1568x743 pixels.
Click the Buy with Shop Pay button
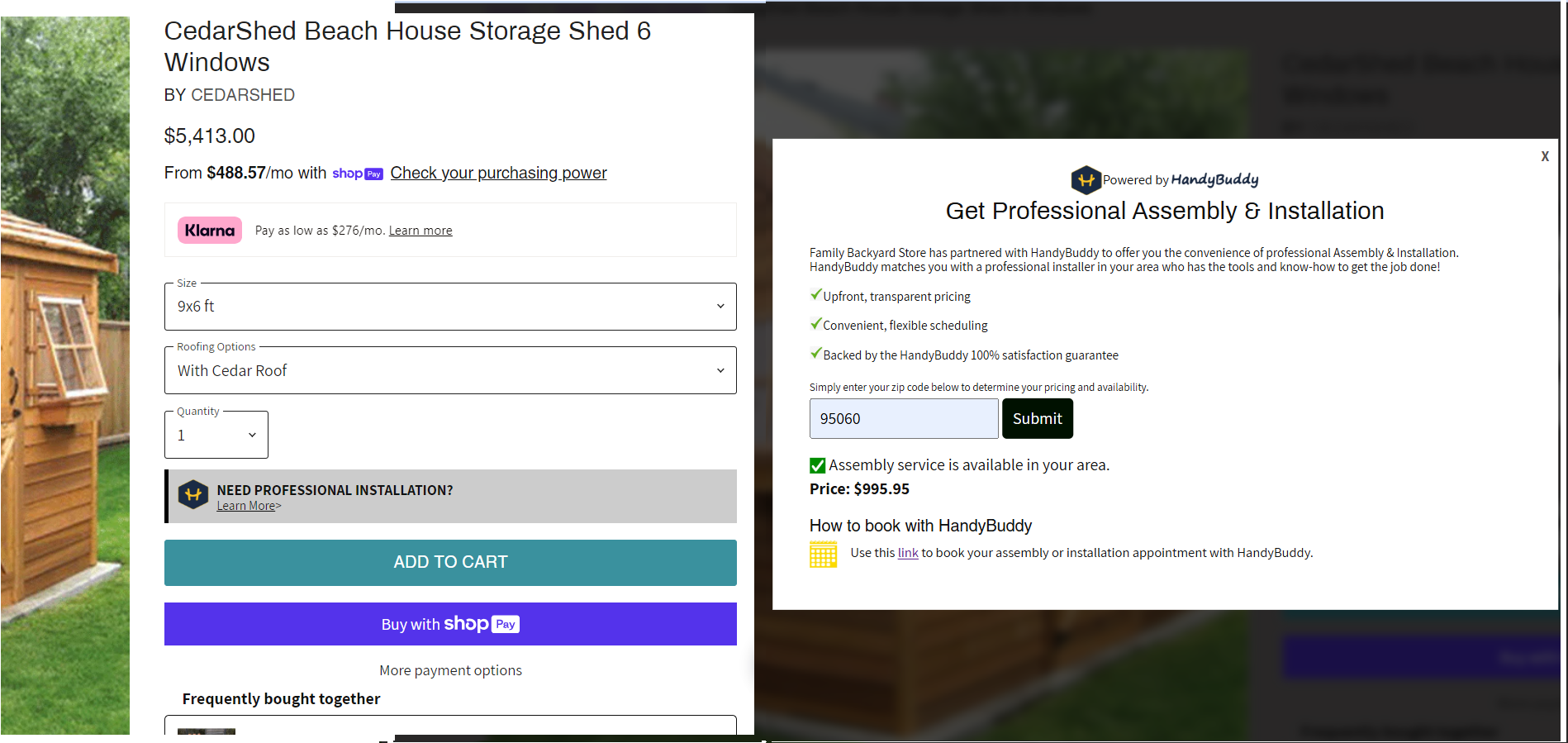click(450, 624)
